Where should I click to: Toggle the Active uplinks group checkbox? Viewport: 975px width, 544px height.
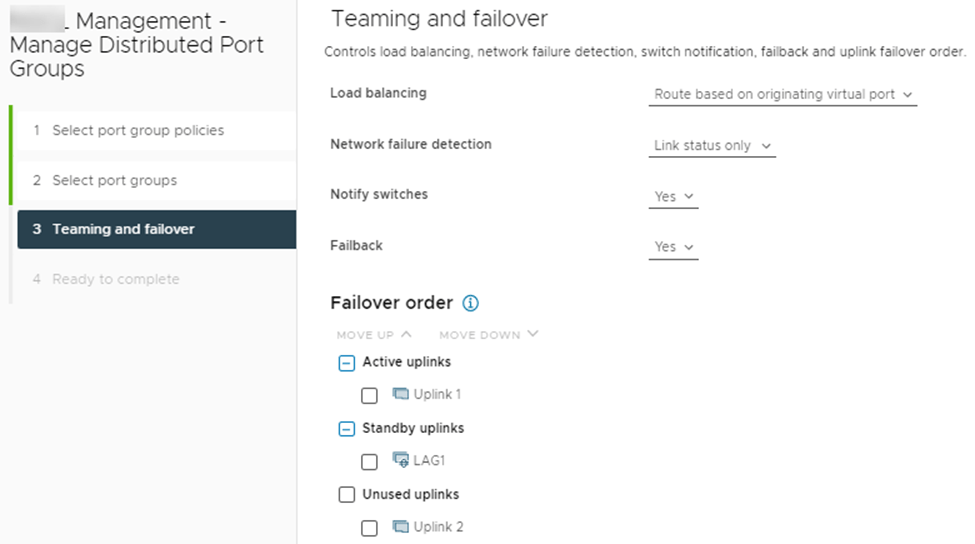point(347,363)
